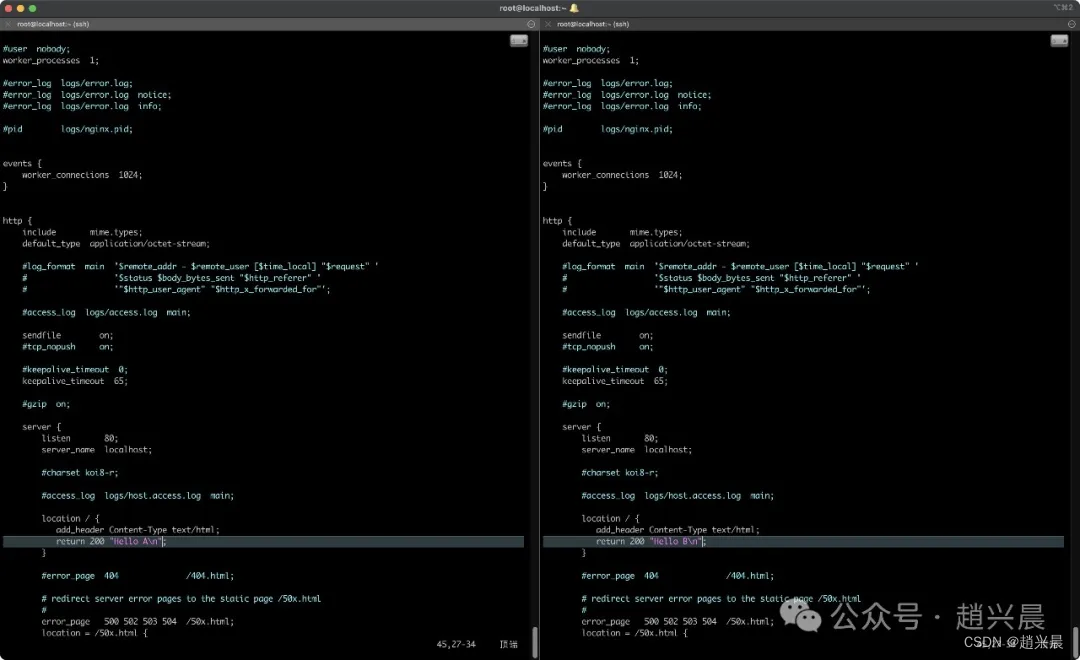
Task: Click the gray badge icon atop left pane
Action: [x=519, y=41]
